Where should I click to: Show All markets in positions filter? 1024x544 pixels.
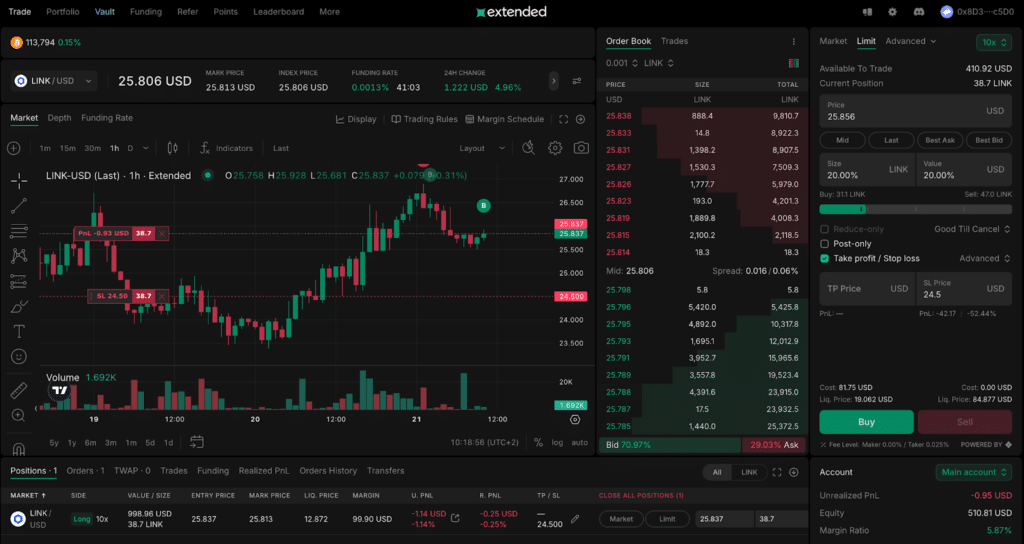(x=717, y=472)
